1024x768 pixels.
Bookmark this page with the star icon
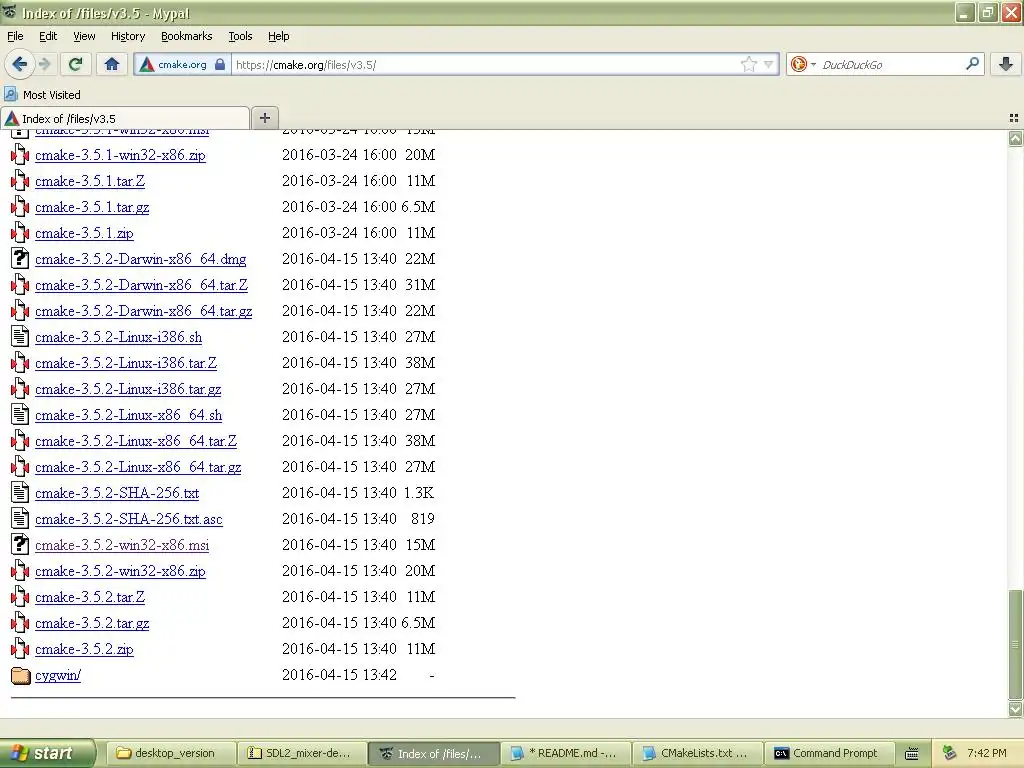(748, 64)
